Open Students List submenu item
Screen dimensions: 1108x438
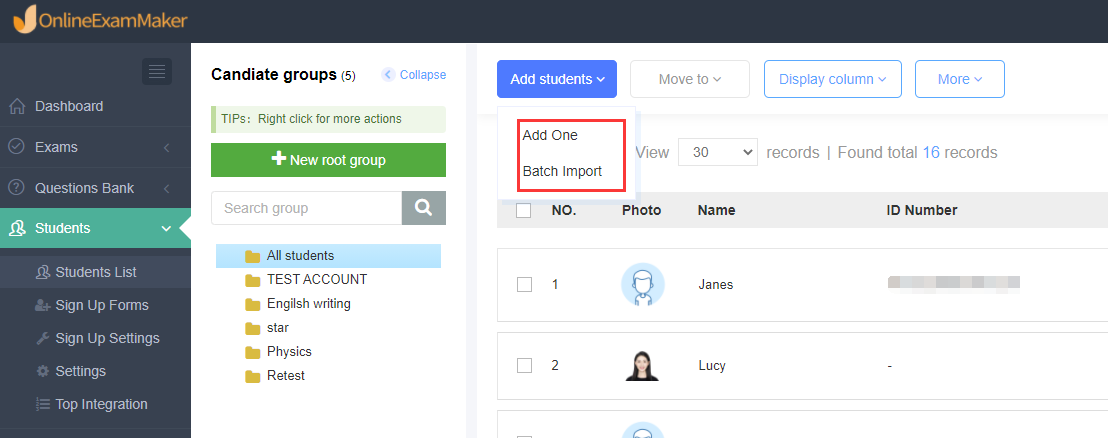tap(95, 272)
